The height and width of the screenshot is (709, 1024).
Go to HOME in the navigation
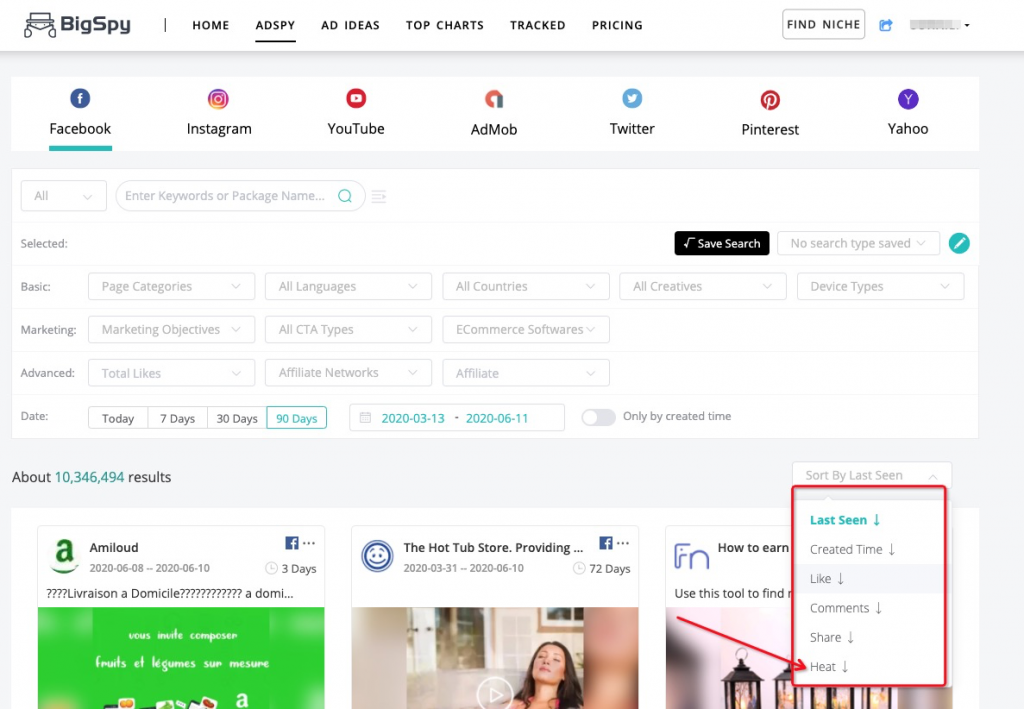click(210, 25)
